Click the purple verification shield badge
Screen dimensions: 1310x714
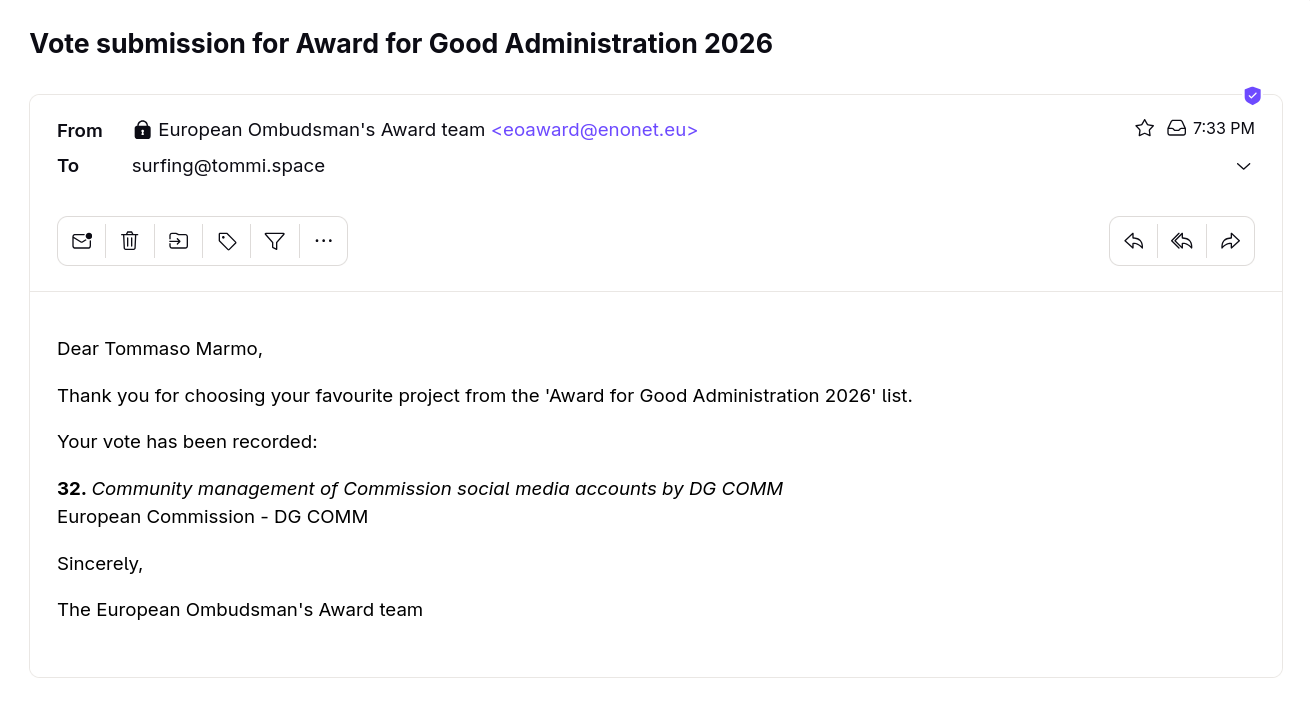click(1252, 96)
